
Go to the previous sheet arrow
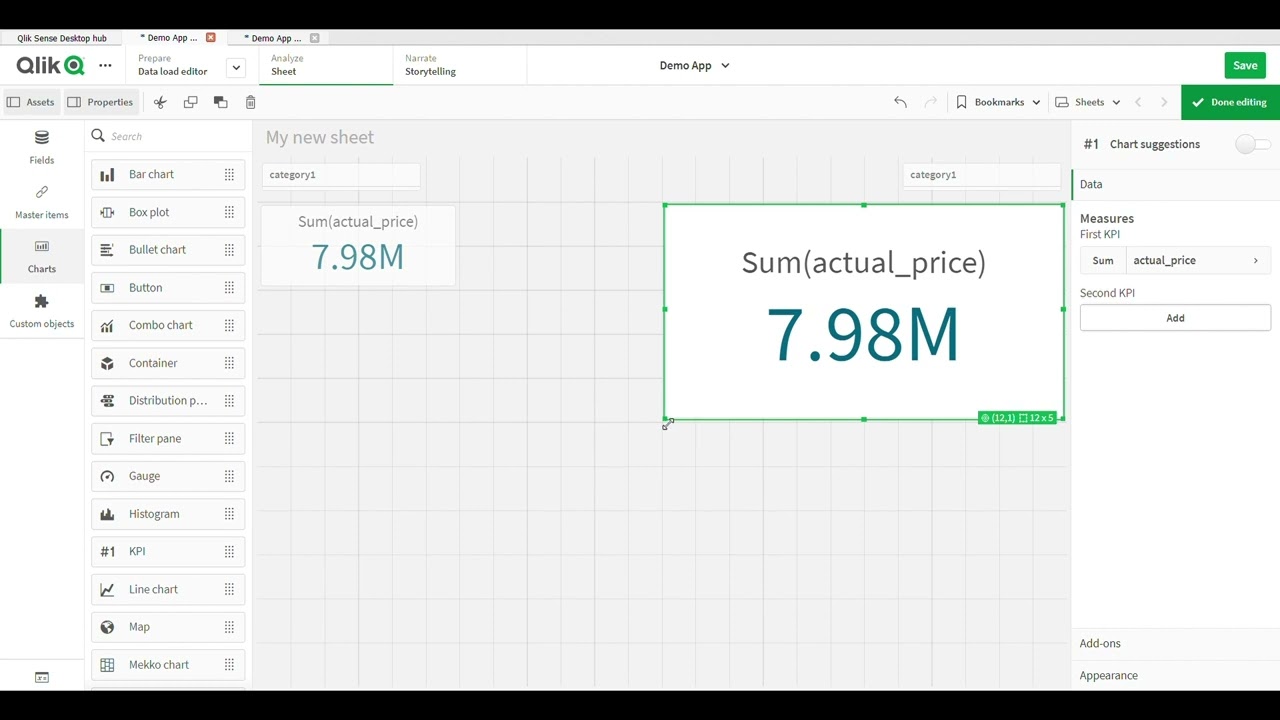(1138, 102)
